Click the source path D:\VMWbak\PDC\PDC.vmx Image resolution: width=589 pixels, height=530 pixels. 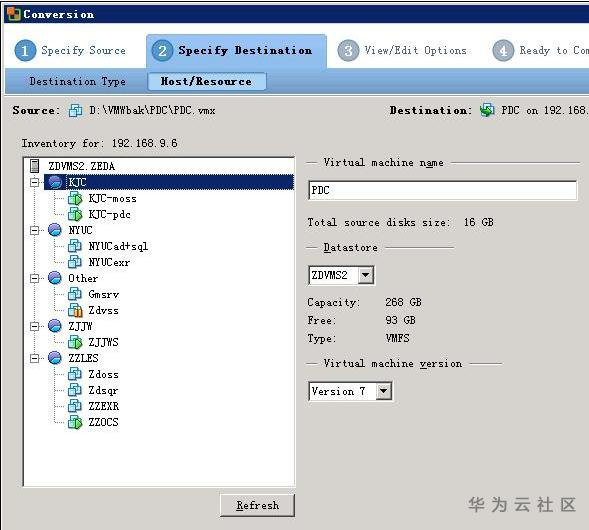pyautogui.click(x=152, y=110)
